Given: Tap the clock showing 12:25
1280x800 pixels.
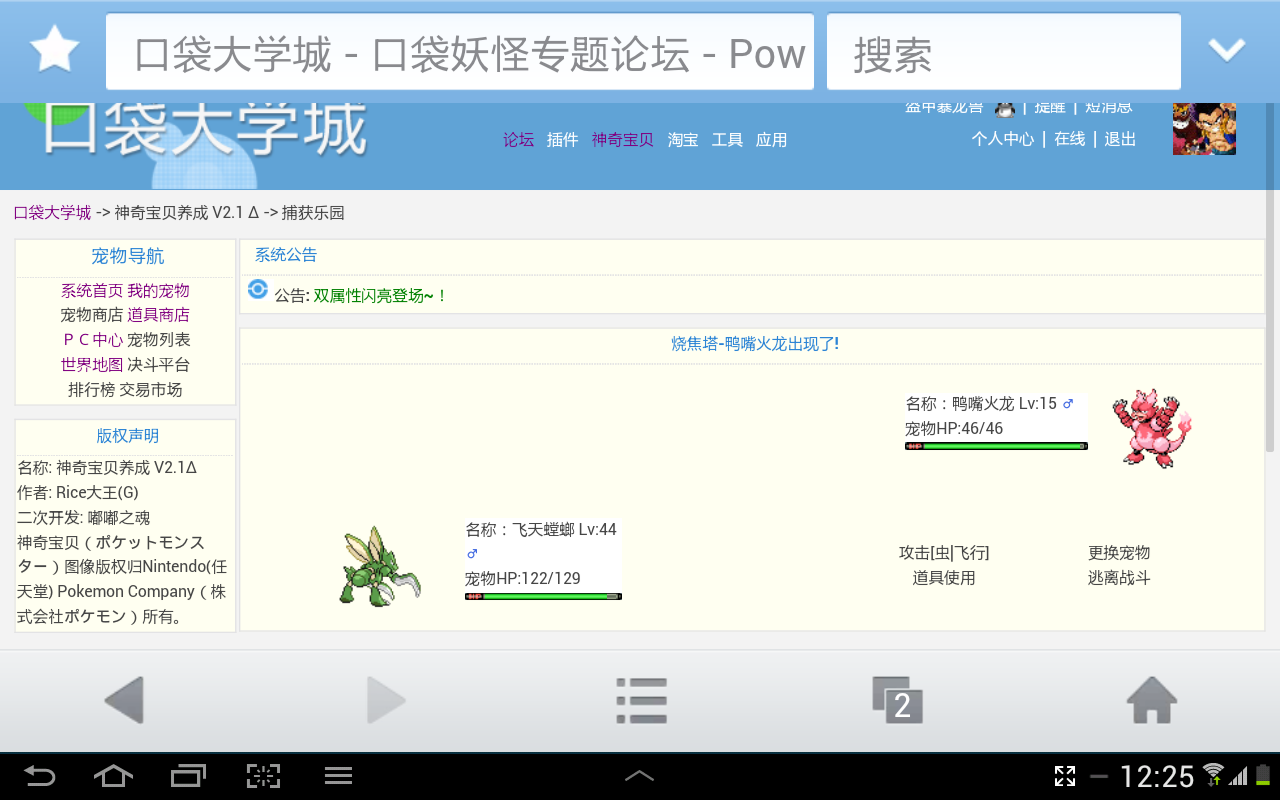Looking at the screenshot, I should [1157, 776].
